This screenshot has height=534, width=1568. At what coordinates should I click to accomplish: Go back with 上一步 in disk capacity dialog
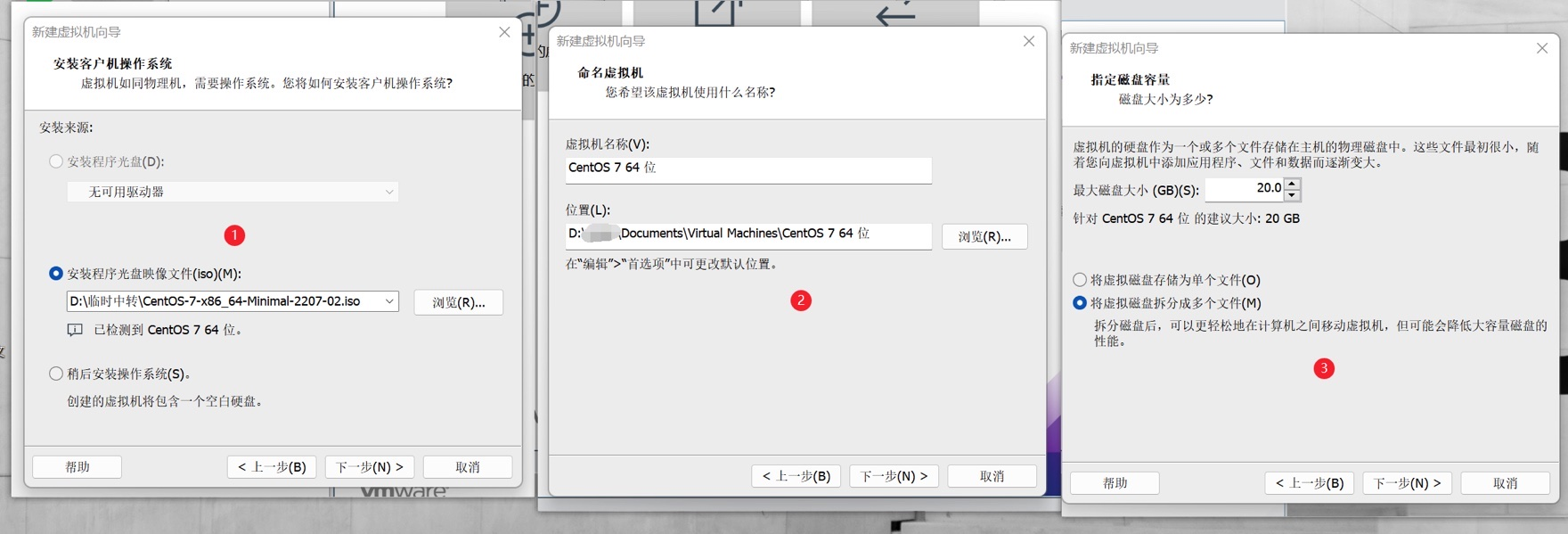(1310, 482)
